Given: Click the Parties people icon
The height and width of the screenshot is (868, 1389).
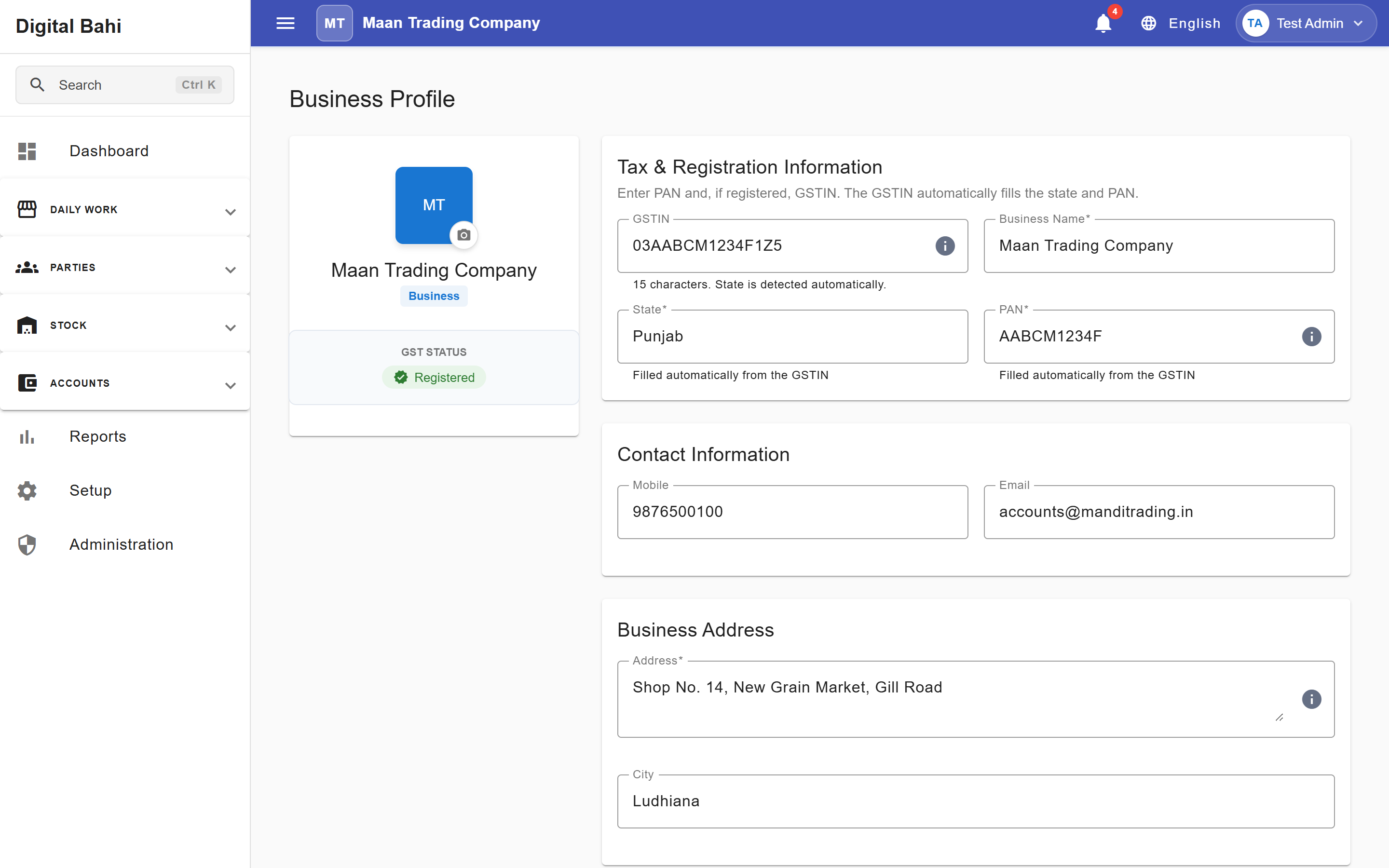Looking at the screenshot, I should [27, 268].
